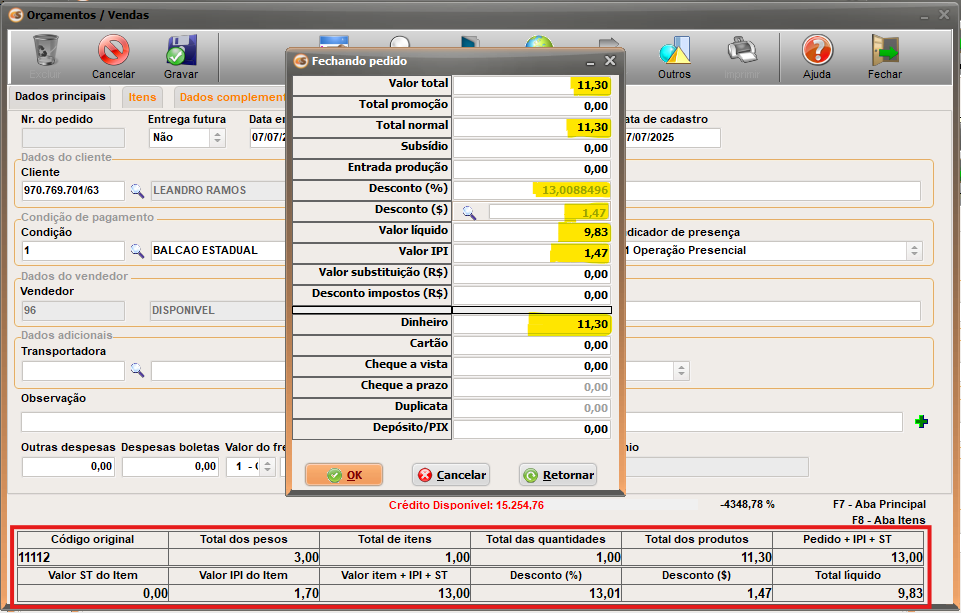Click the green plus next to Observação
961x613 pixels.
[x=921, y=422]
